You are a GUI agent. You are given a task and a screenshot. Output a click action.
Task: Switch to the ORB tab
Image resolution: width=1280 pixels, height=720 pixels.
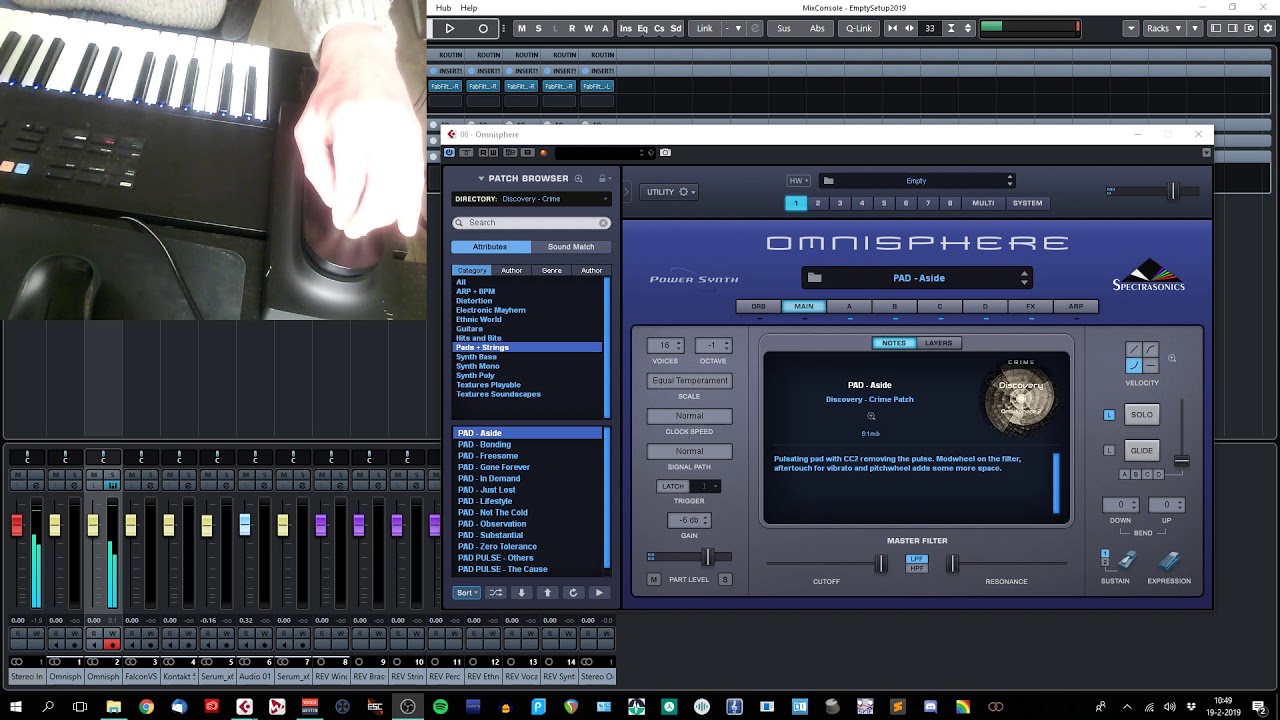point(759,307)
